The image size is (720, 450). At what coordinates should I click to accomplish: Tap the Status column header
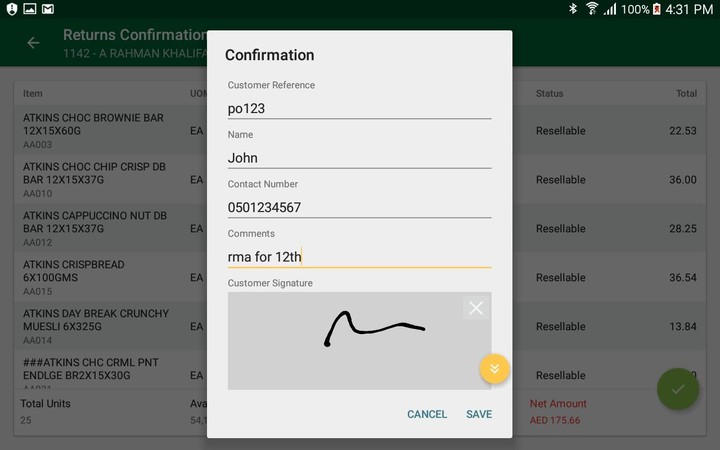pyautogui.click(x=549, y=94)
